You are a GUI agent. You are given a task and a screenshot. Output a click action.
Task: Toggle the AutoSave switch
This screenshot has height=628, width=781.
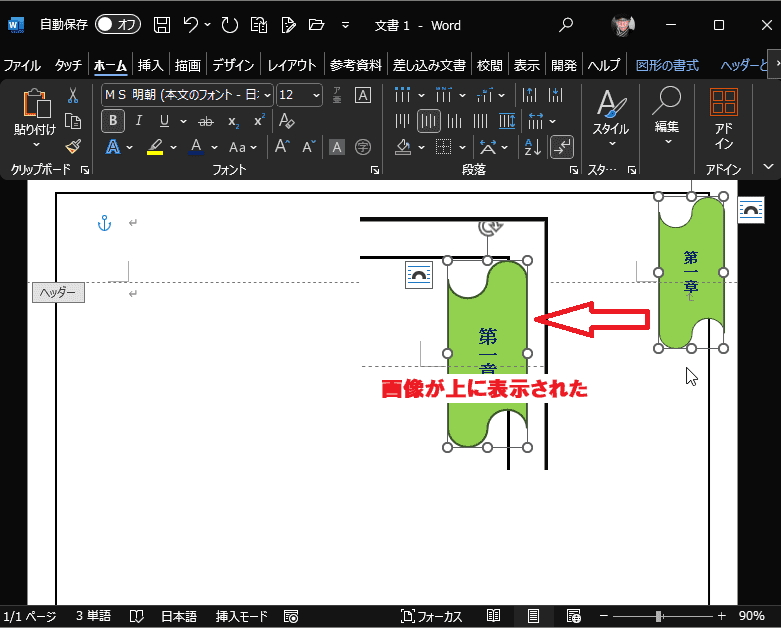(x=118, y=24)
